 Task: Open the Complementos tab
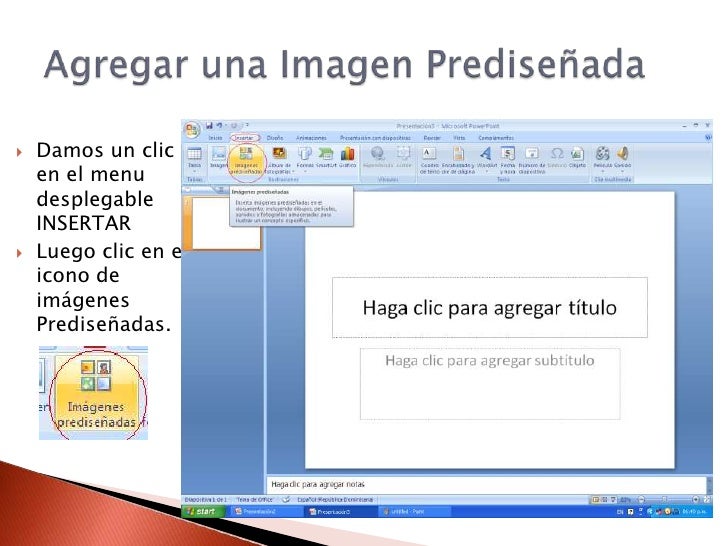[x=496, y=138]
